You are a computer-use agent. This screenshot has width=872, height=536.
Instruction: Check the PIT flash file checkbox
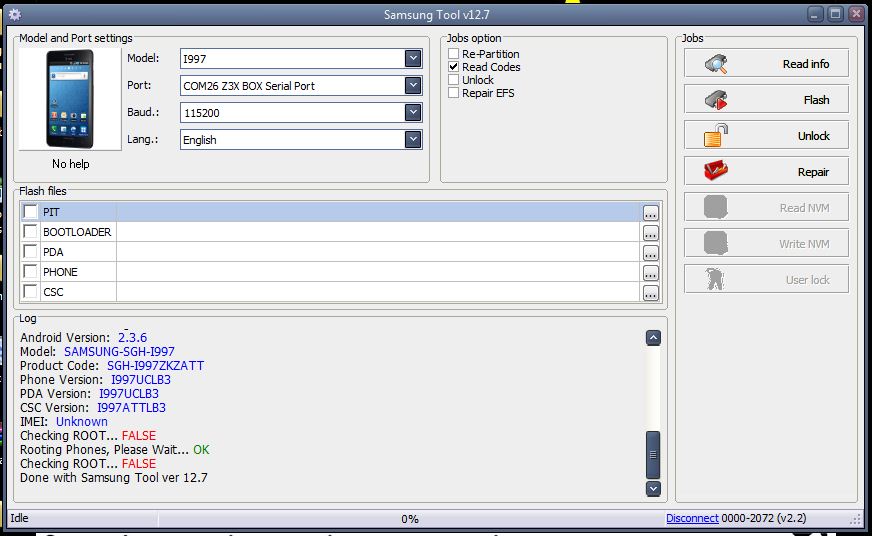31,211
